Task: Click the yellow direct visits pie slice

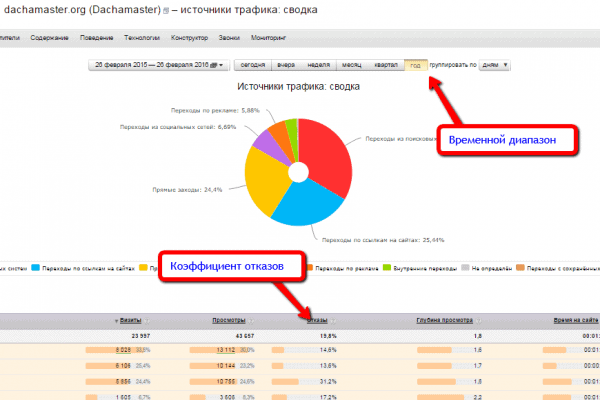Action: 266,180
